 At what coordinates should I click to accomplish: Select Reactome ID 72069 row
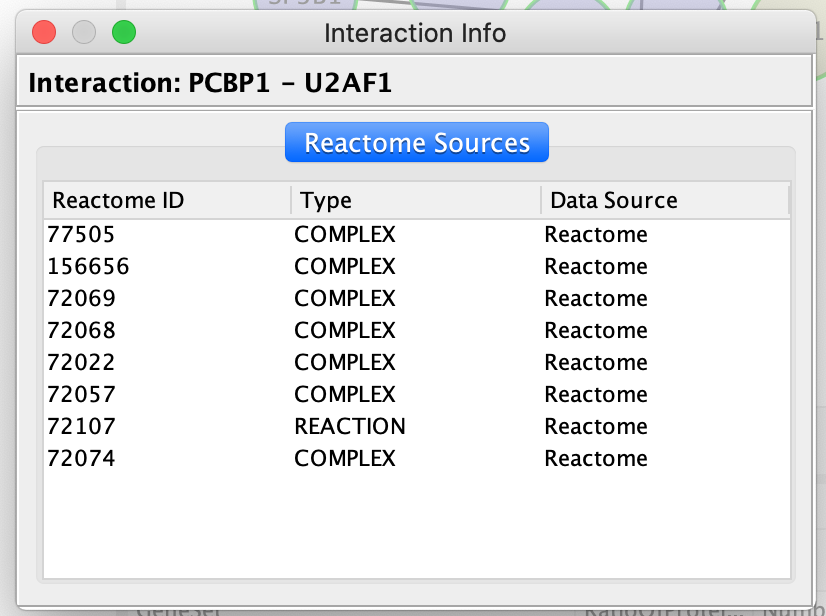tap(81, 299)
